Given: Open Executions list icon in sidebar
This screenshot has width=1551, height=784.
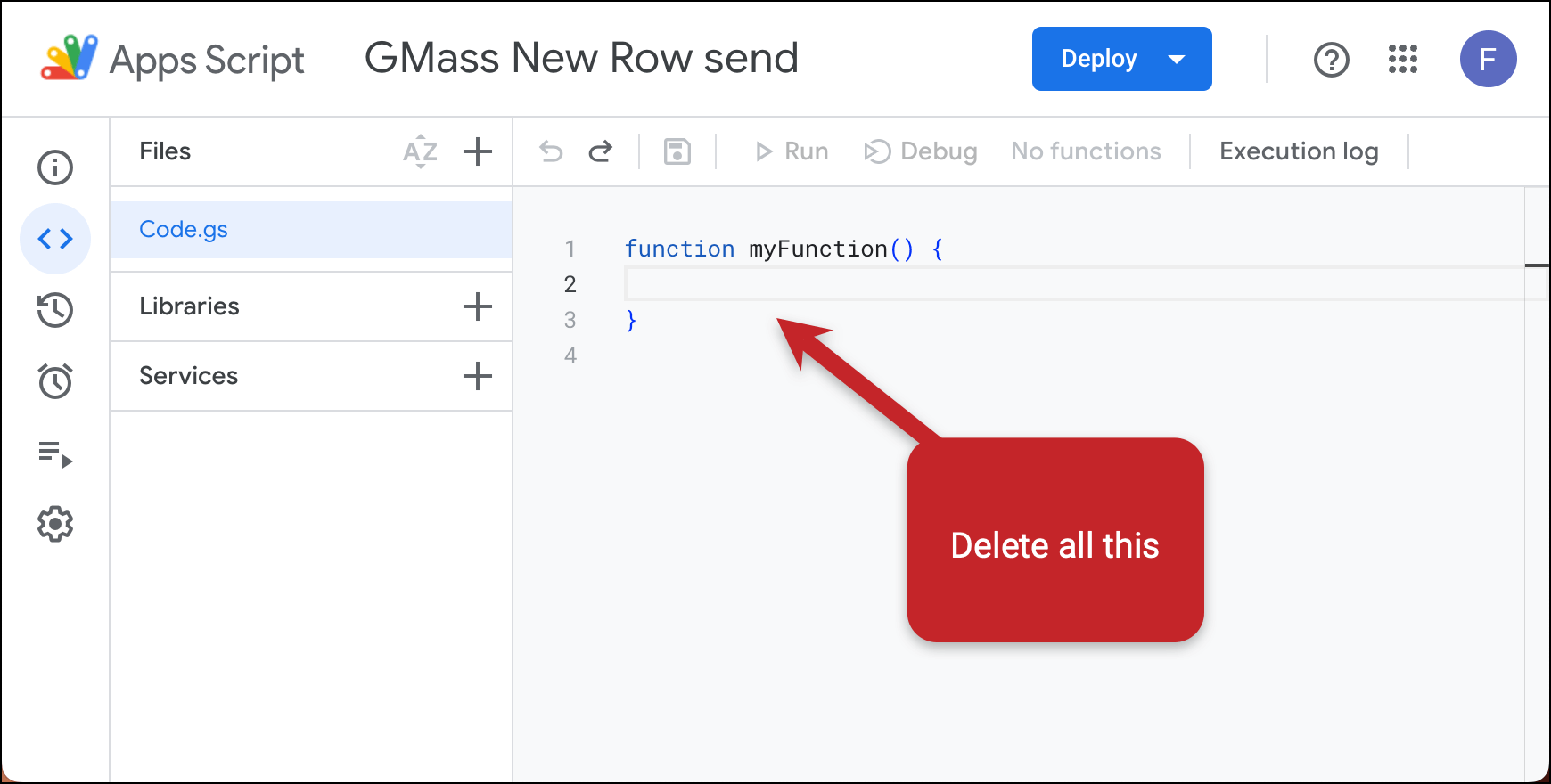Looking at the screenshot, I should (55, 453).
